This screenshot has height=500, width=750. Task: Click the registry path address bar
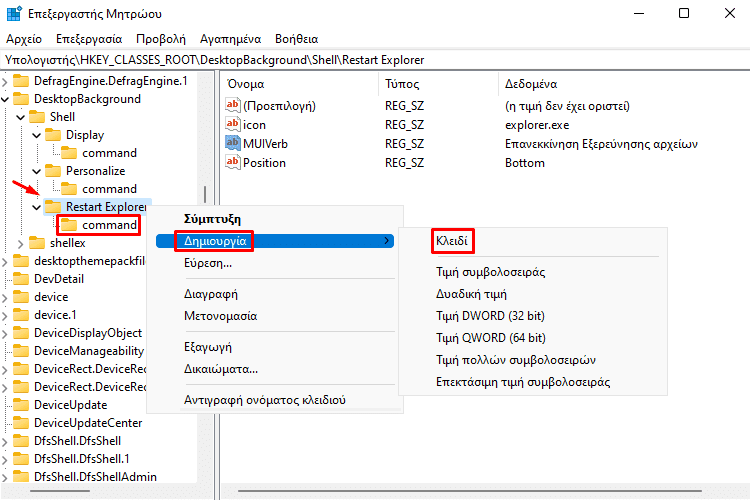tap(375, 60)
